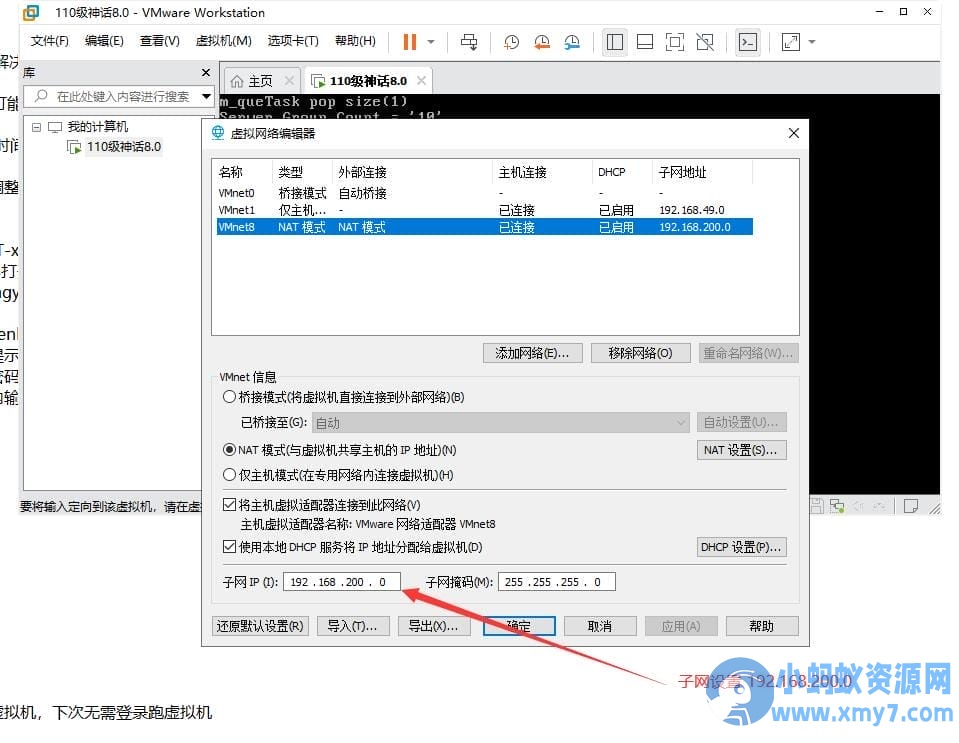Toggle the library sidebar view icon

click(615, 42)
